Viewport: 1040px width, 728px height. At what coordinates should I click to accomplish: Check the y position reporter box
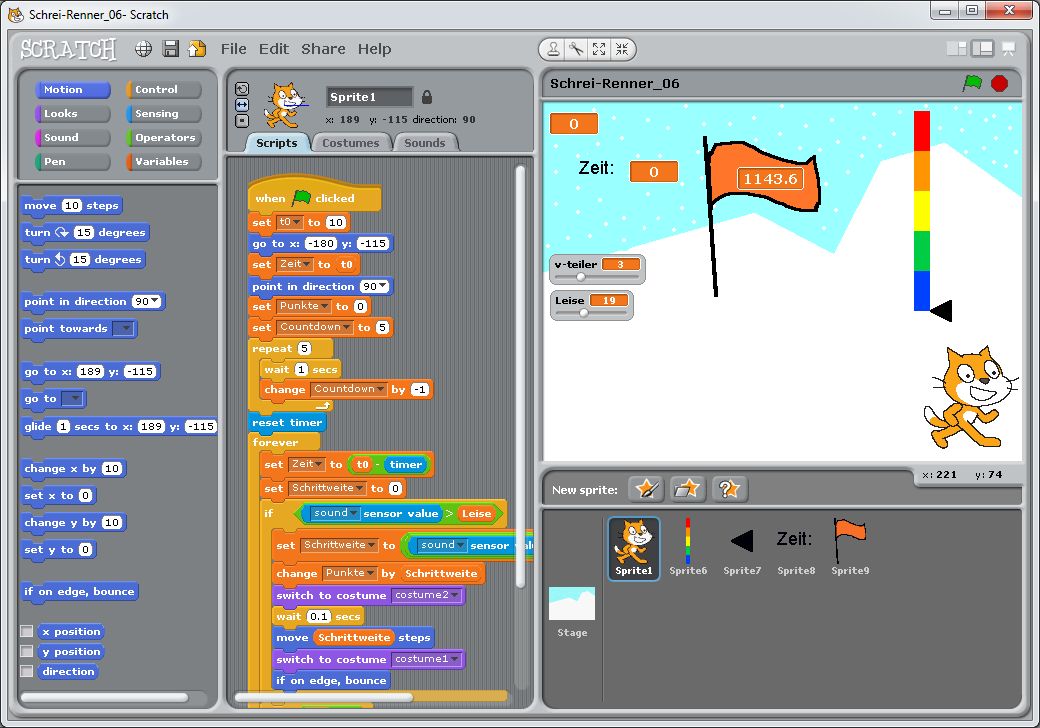click(x=27, y=652)
